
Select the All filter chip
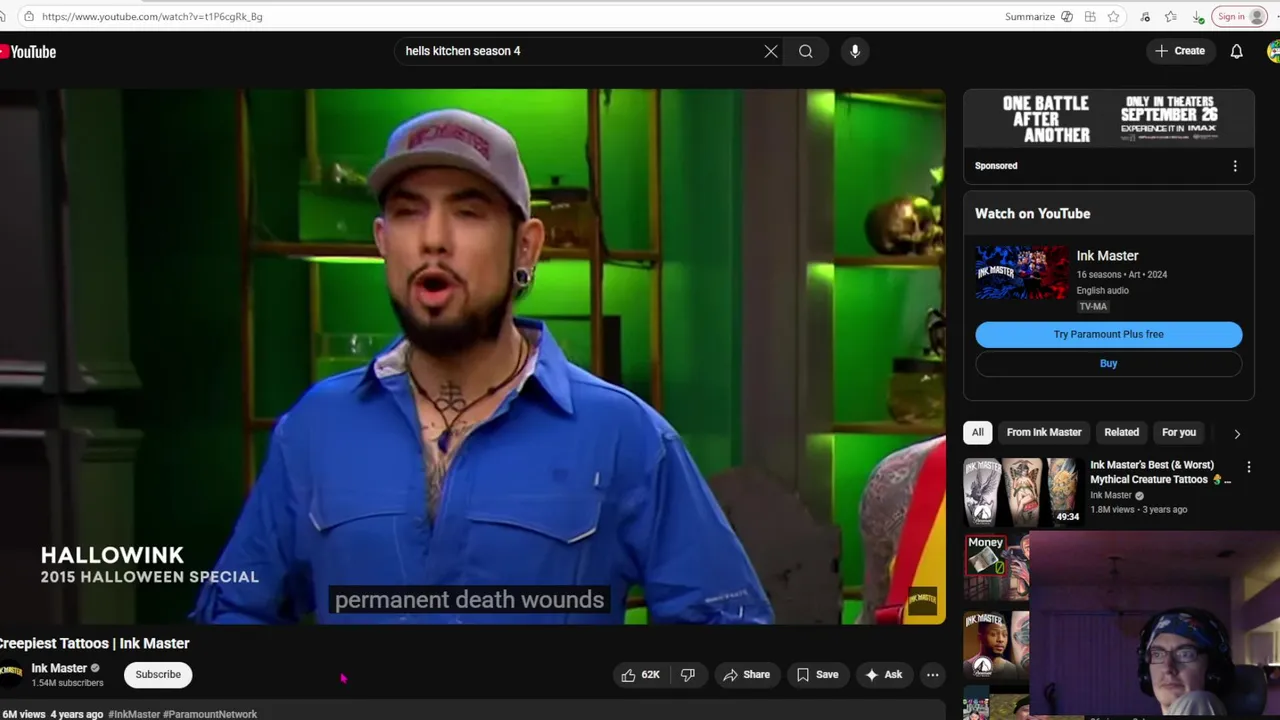click(978, 432)
